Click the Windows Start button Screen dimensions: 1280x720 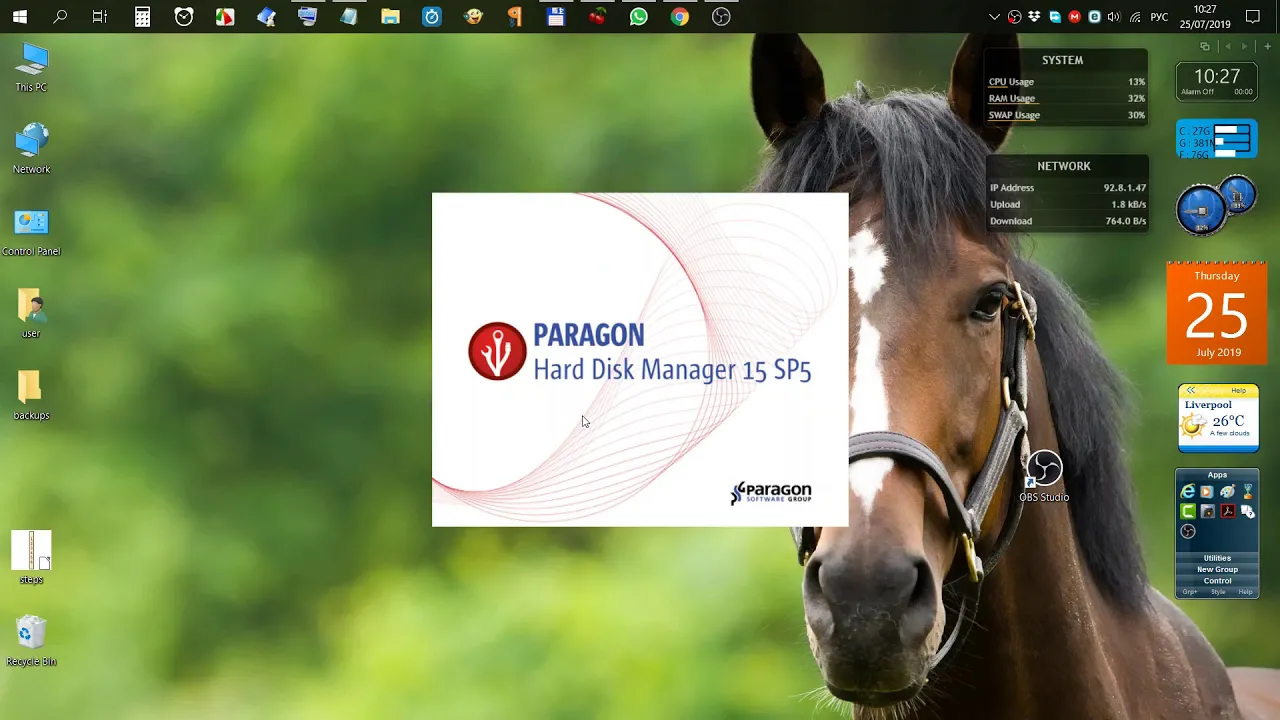click(19, 17)
